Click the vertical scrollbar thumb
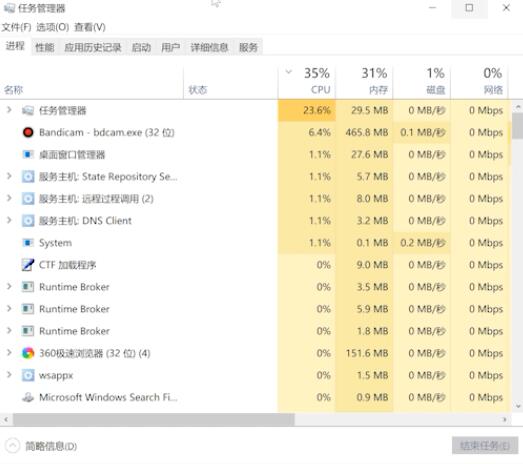The image size is (523, 464). (518, 125)
